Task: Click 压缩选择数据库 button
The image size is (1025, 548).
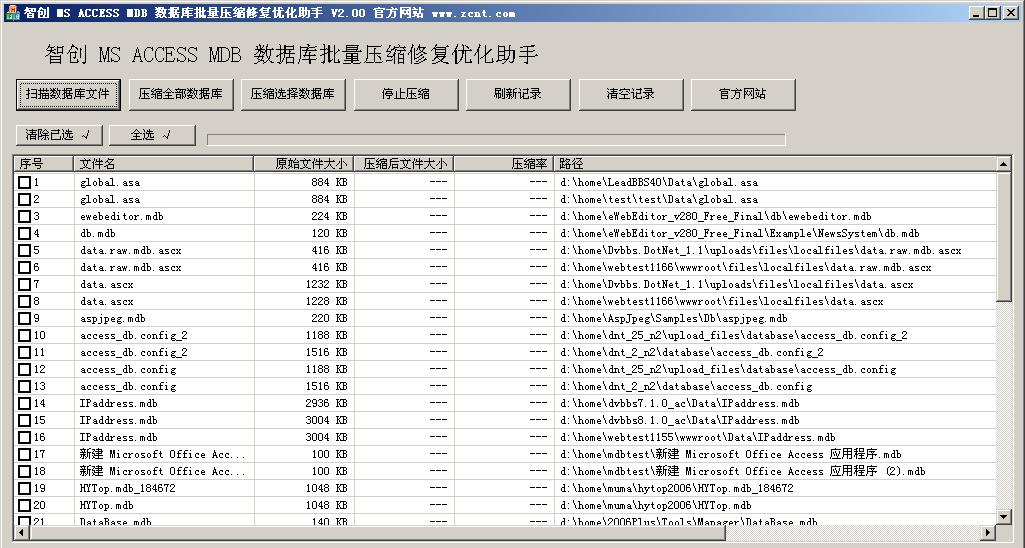Action: 293,94
